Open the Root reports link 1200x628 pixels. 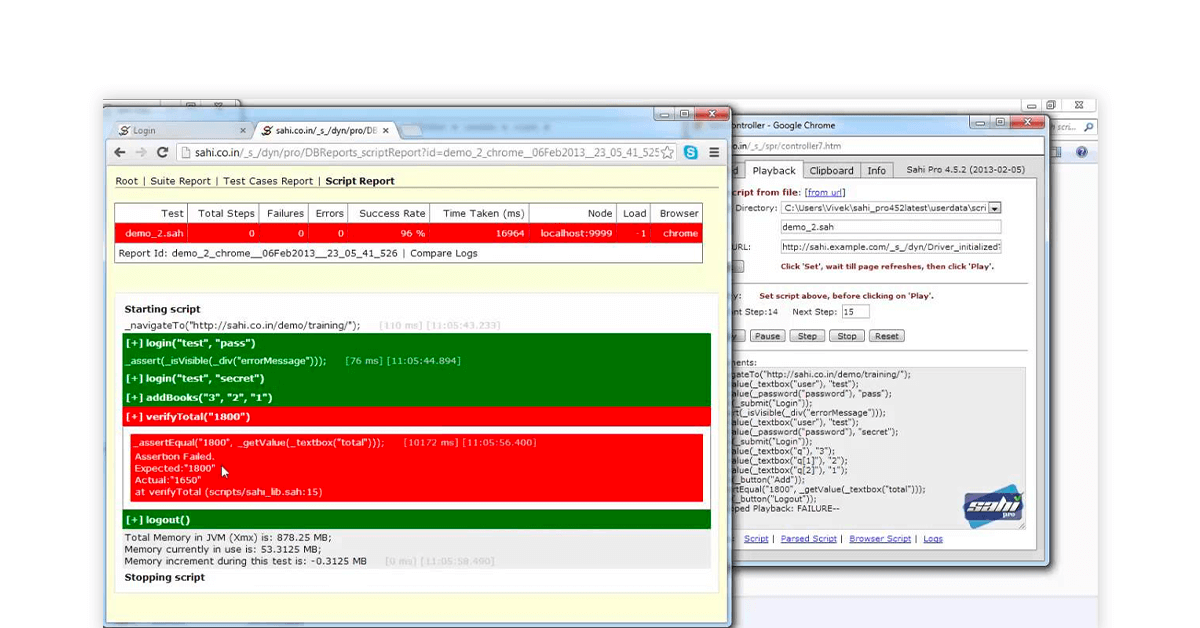127,181
